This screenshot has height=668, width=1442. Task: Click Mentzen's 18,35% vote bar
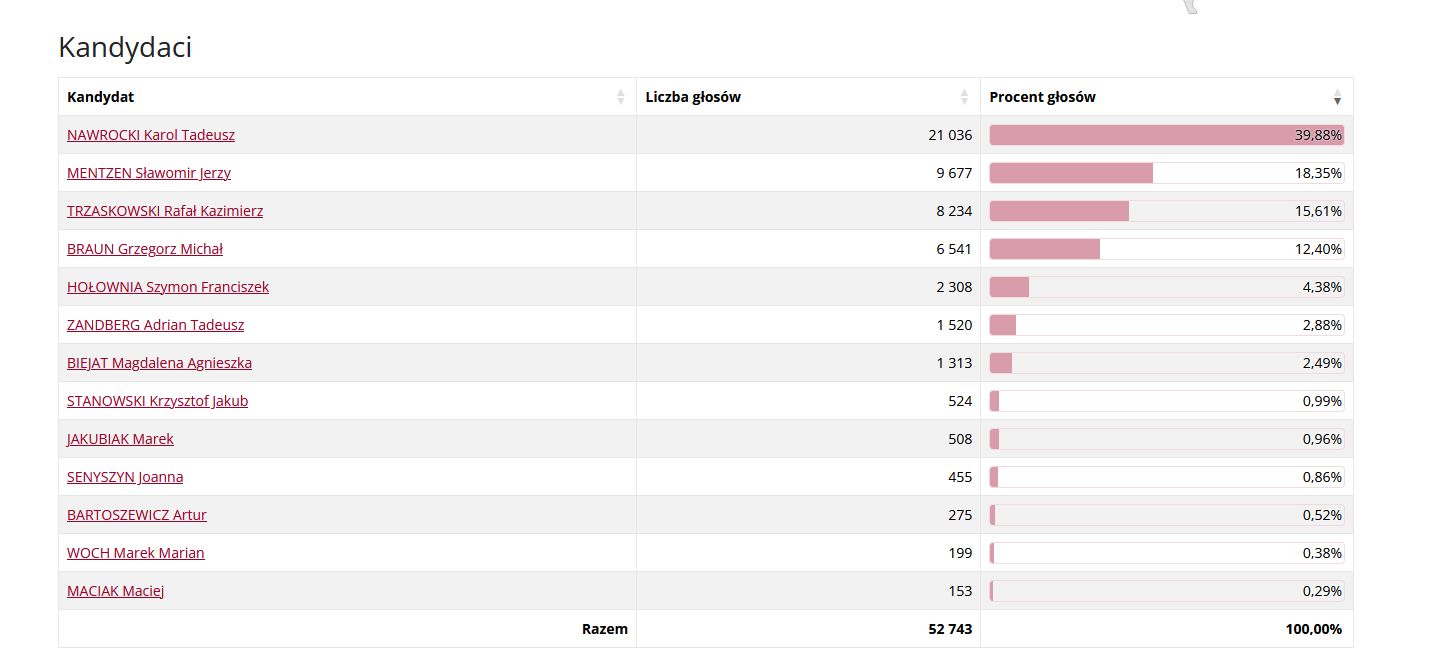(x=1166, y=173)
